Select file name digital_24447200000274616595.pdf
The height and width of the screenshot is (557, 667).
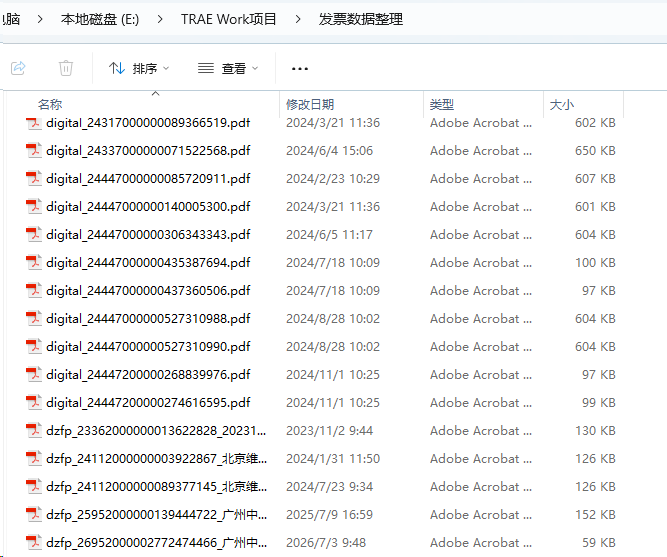click(x=148, y=403)
